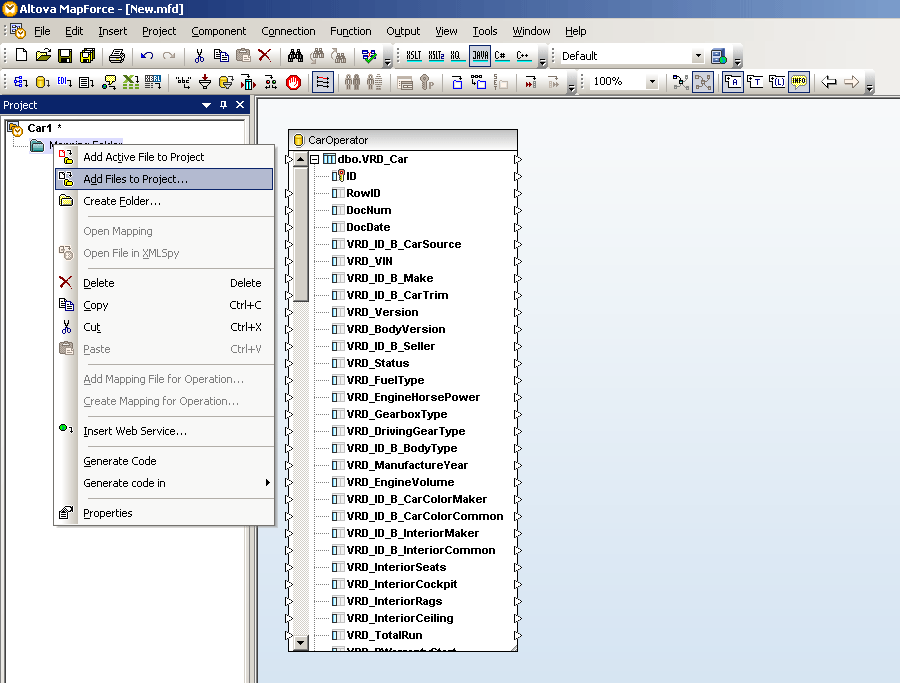Click the Insert Web Service Function icon
900x683 pixels.
[108, 82]
